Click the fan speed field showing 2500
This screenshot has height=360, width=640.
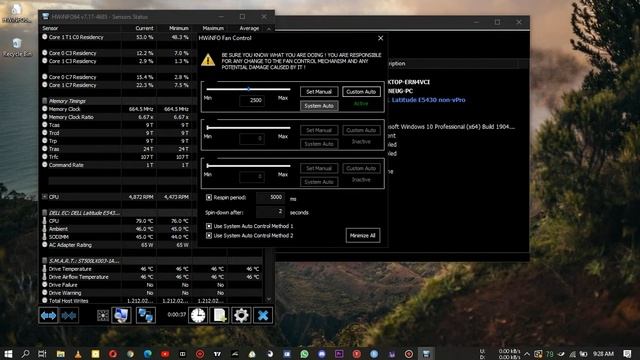click(252, 100)
